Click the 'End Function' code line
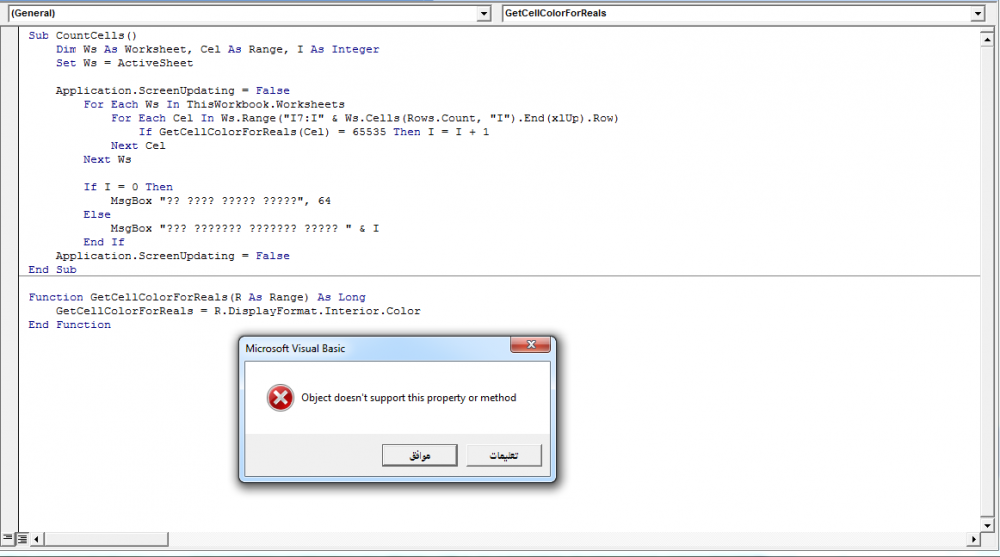The height and width of the screenshot is (557, 1000). pos(70,325)
